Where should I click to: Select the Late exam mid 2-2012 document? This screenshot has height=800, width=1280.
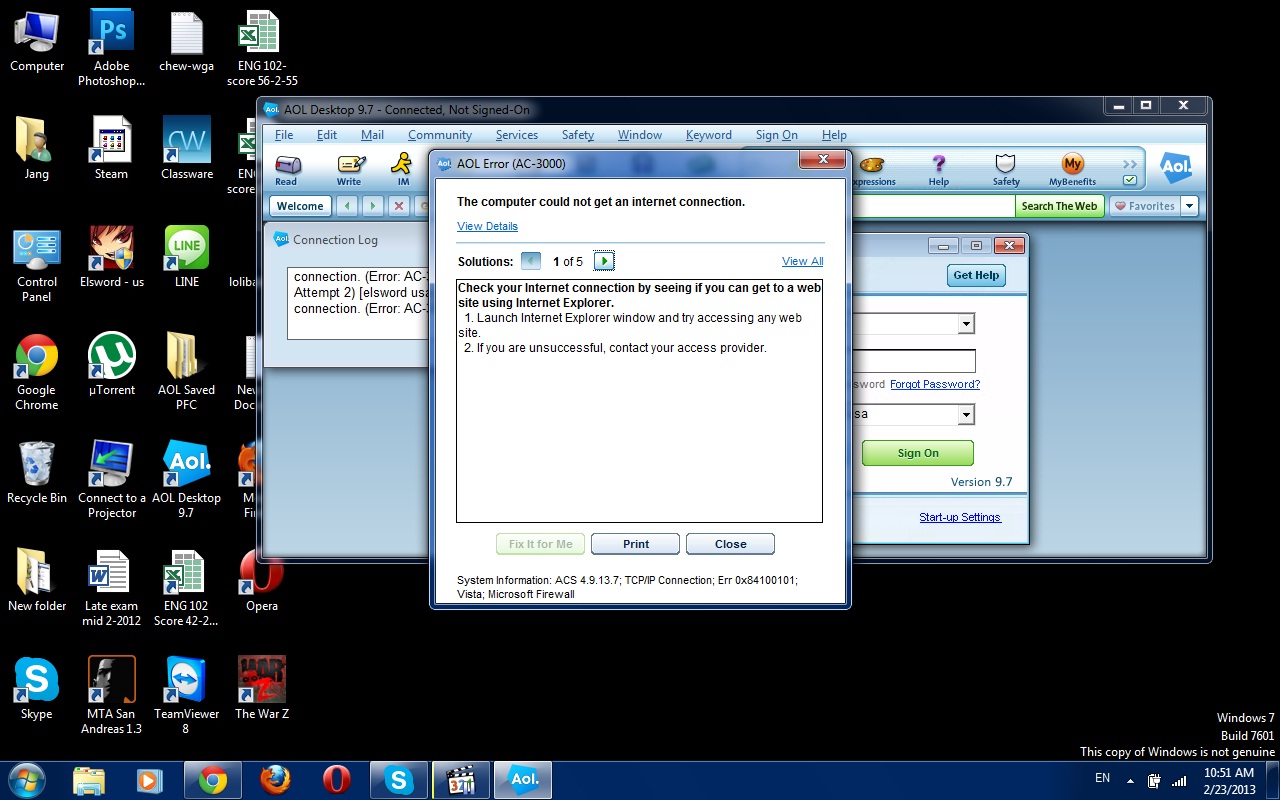(111, 588)
